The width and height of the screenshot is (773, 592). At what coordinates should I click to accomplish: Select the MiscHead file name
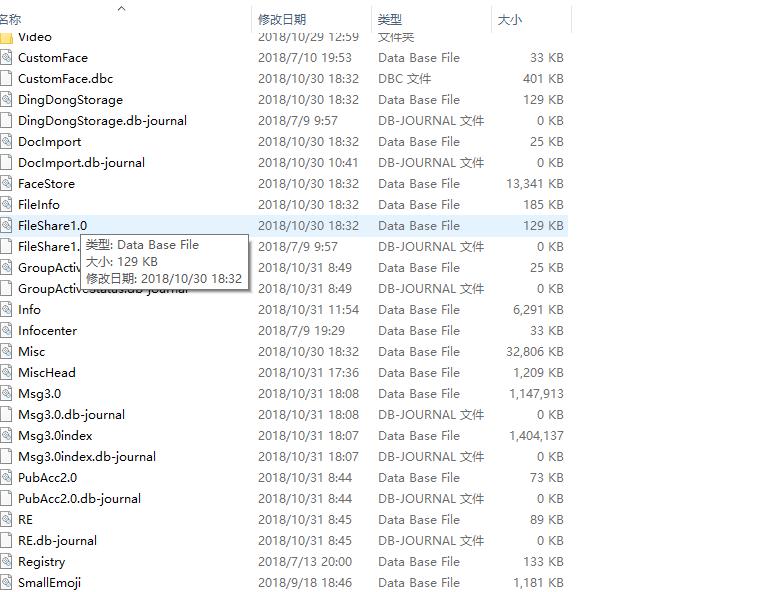tap(47, 373)
